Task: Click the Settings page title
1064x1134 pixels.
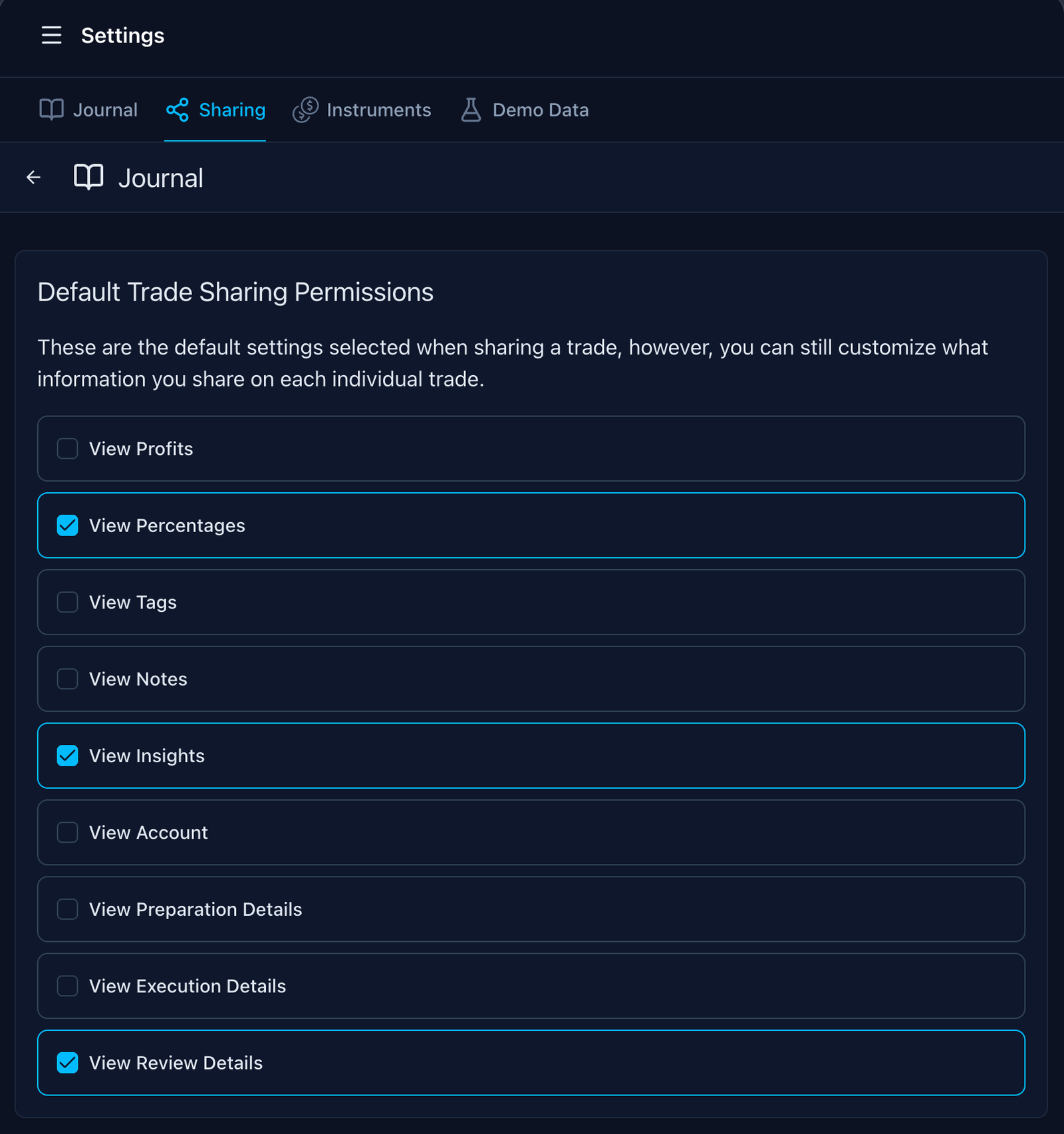Action: [122, 35]
